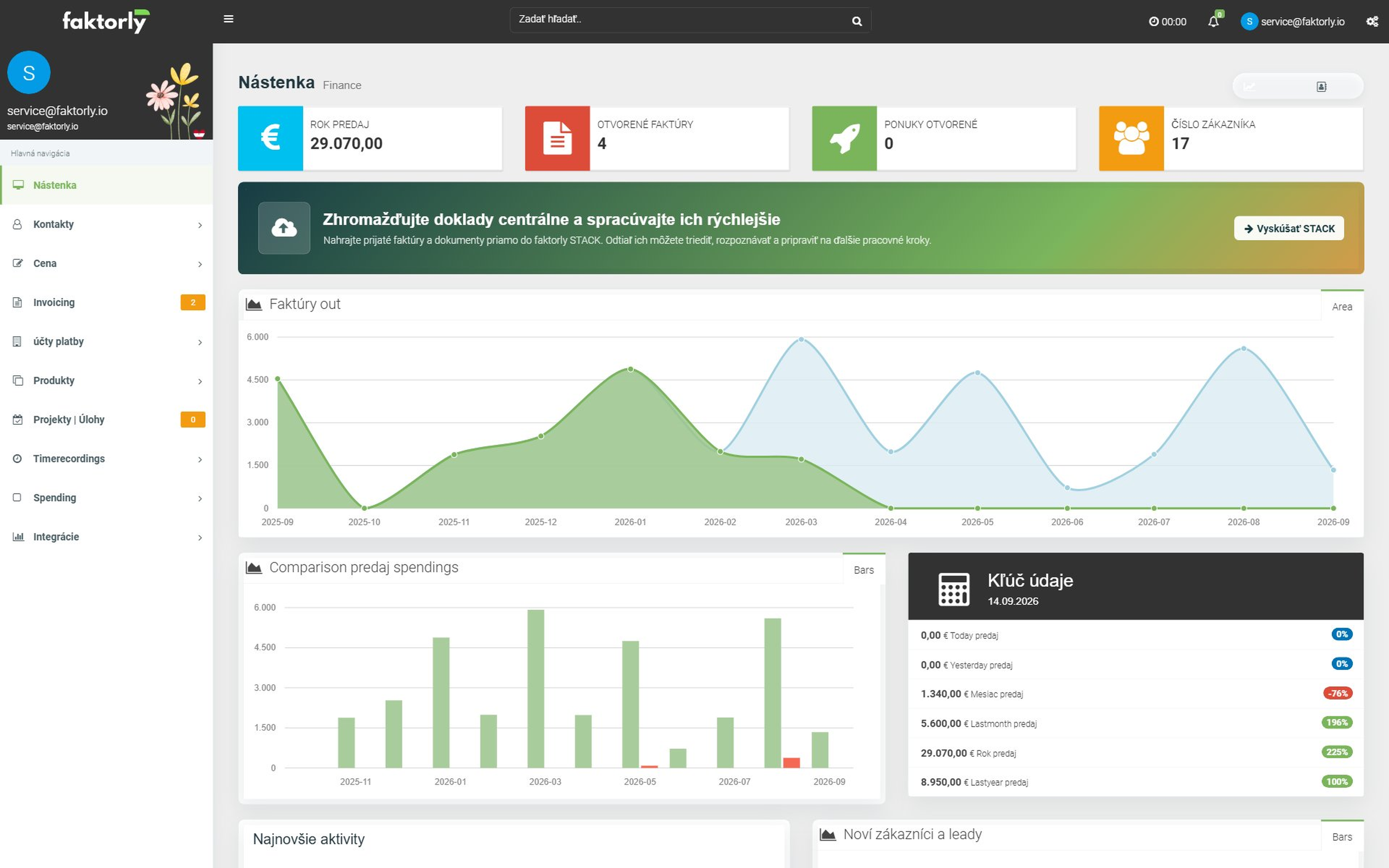Image resolution: width=1389 pixels, height=868 pixels.
Task: Expand the Cena menu chevron
Action: (200, 264)
